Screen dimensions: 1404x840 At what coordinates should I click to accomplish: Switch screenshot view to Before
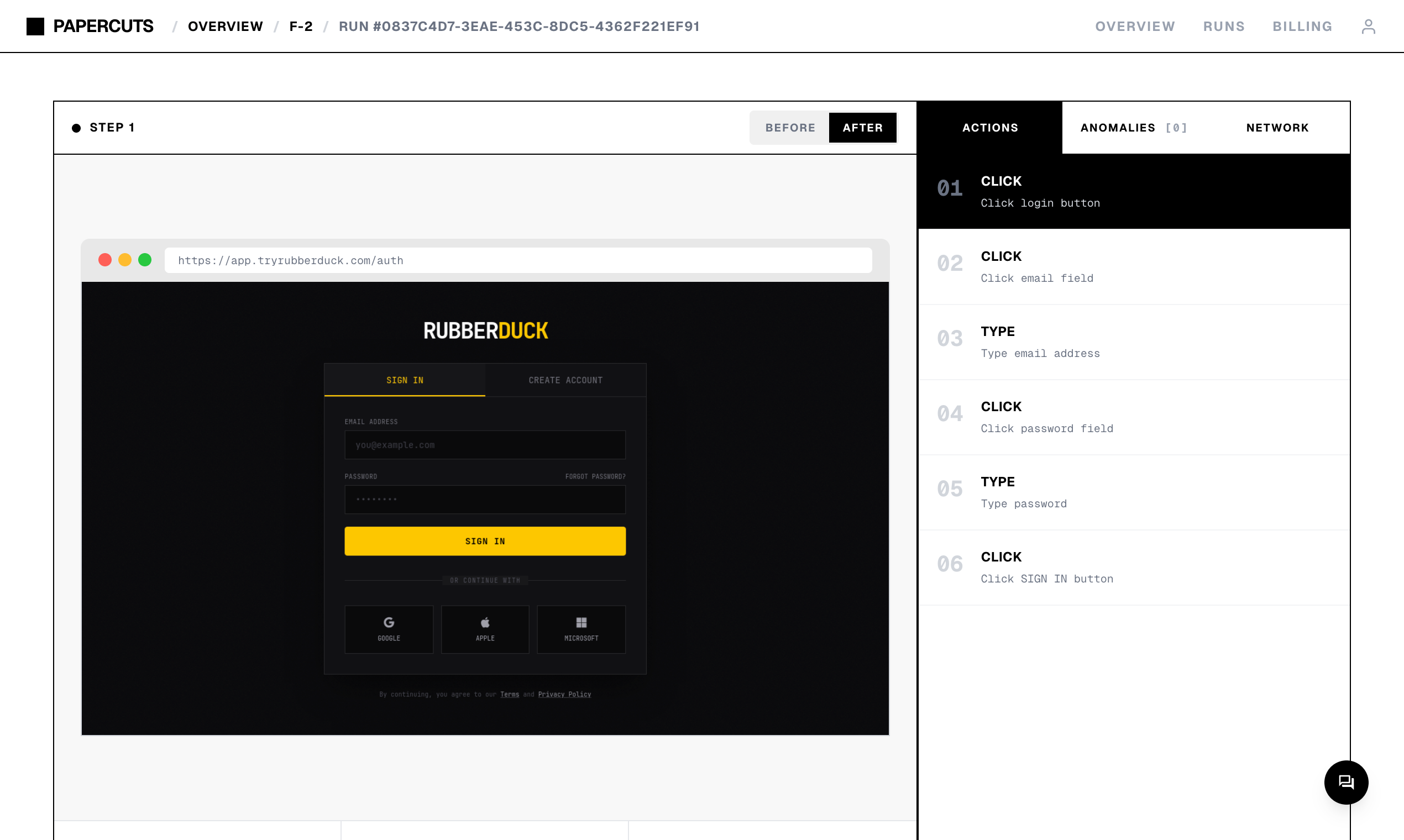point(790,128)
